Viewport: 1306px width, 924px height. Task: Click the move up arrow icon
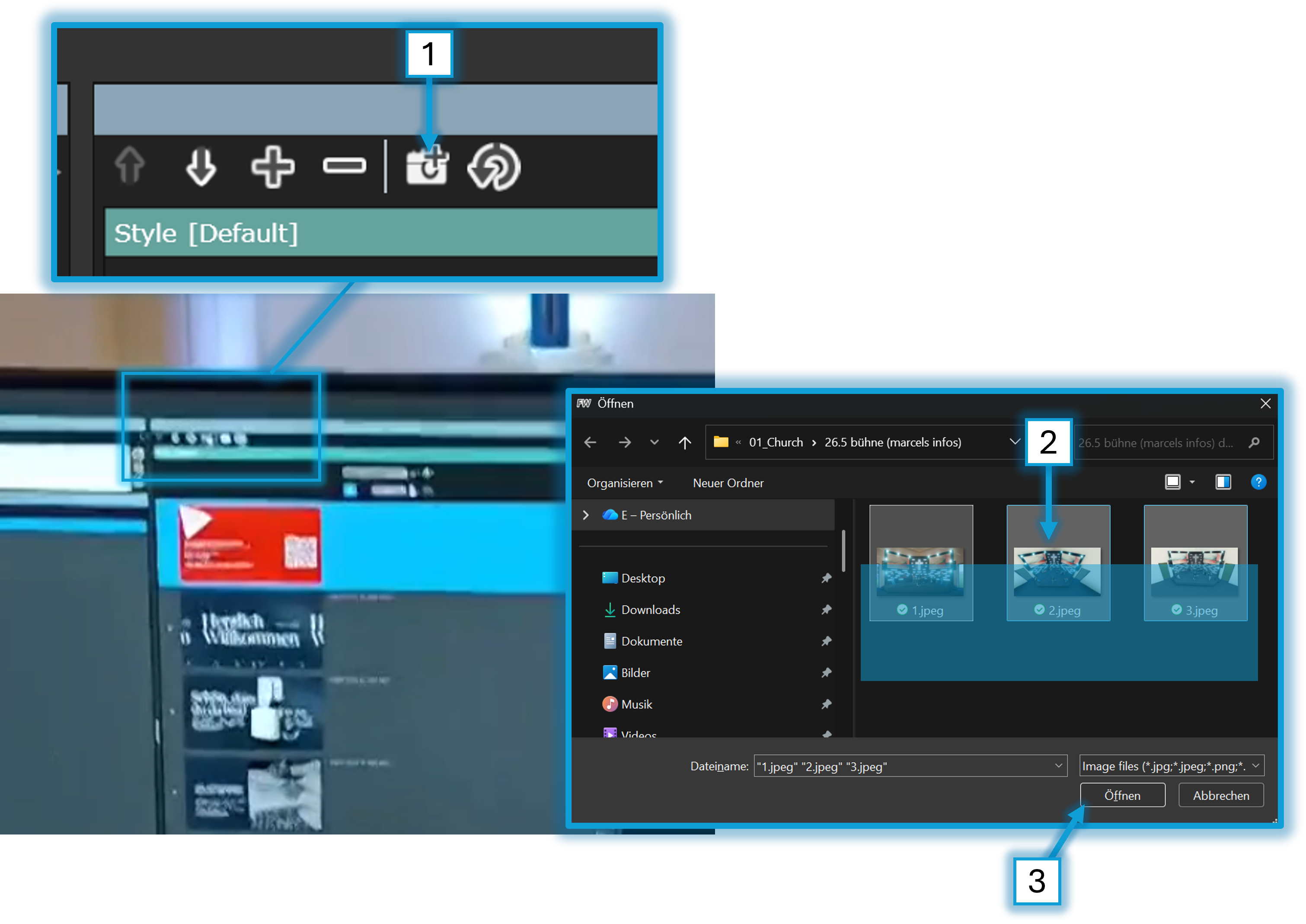click(x=130, y=166)
